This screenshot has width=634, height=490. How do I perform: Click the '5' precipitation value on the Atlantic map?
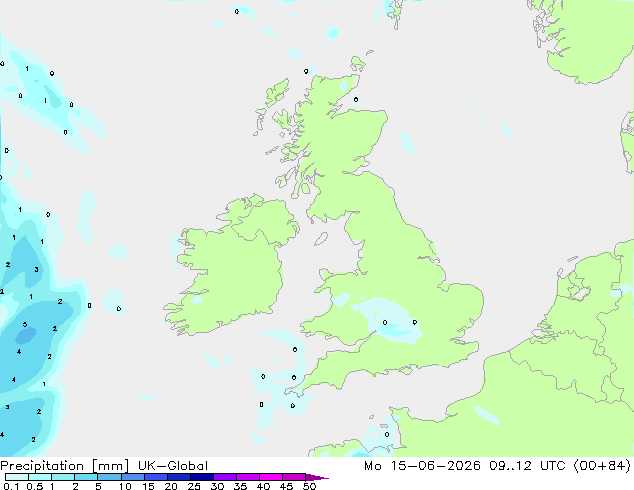pyautogui.click(x=25, y=325)
